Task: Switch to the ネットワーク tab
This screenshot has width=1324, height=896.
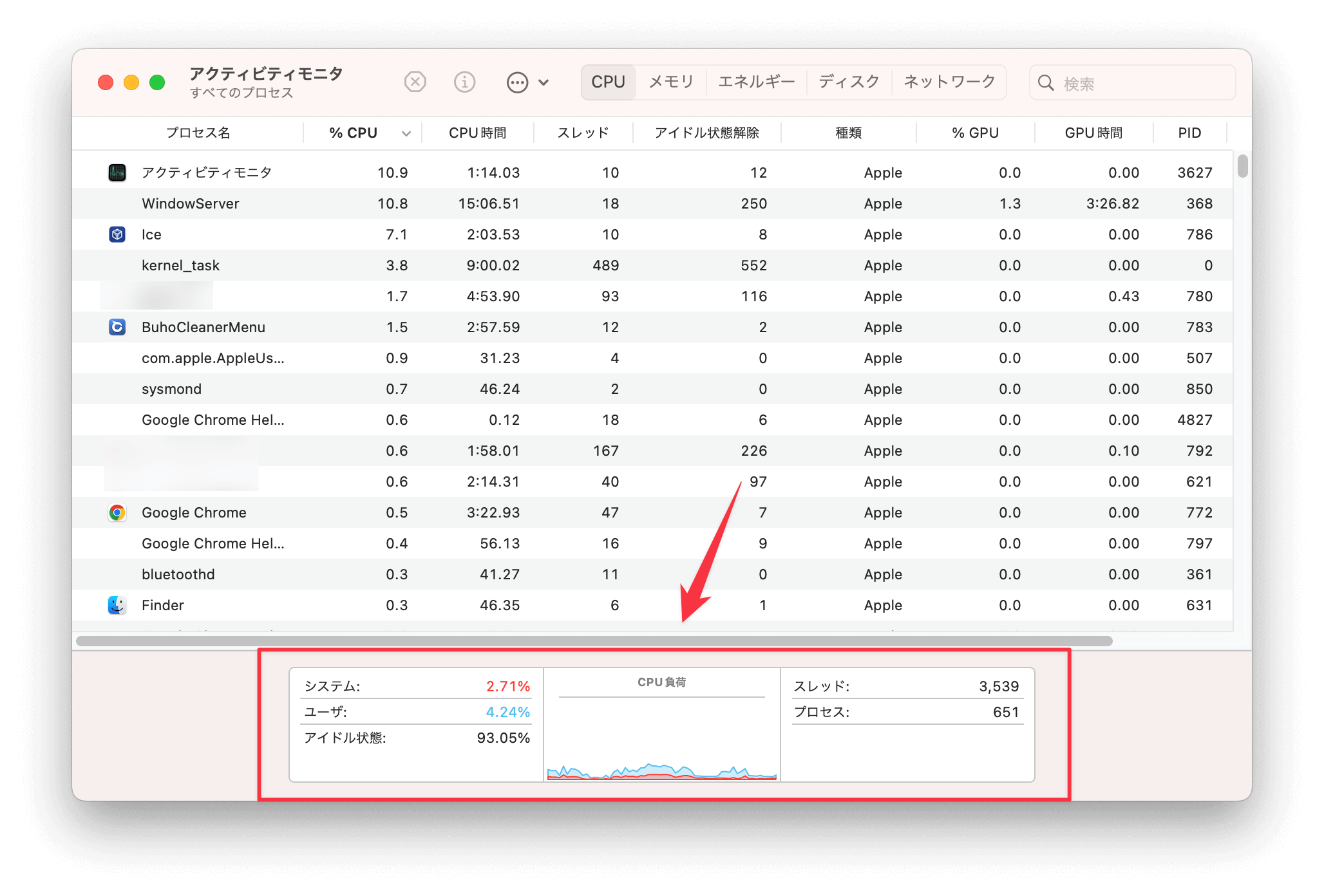Action: point(949,82)
